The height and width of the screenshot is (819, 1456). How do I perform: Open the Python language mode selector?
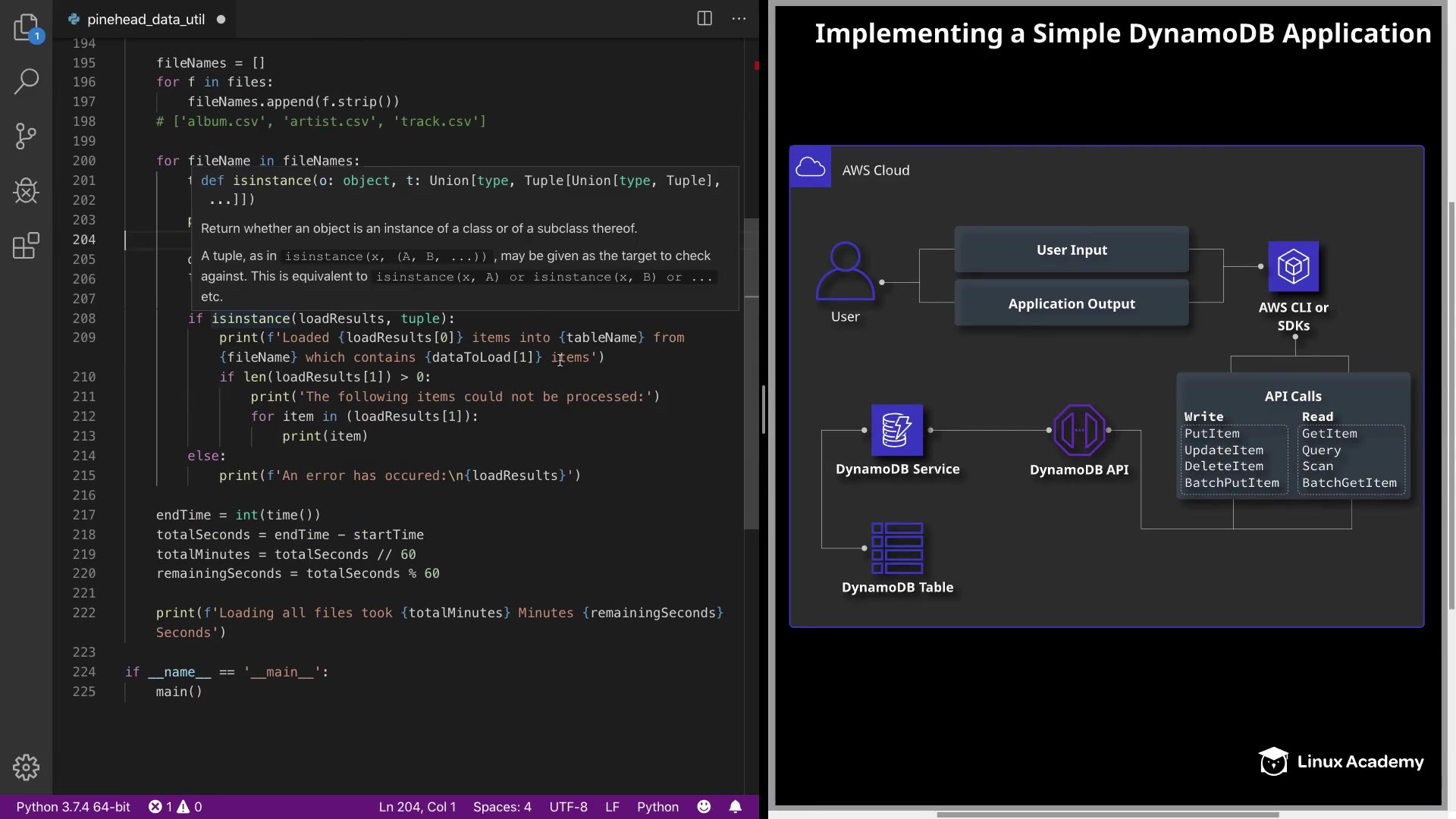(657, 807)
